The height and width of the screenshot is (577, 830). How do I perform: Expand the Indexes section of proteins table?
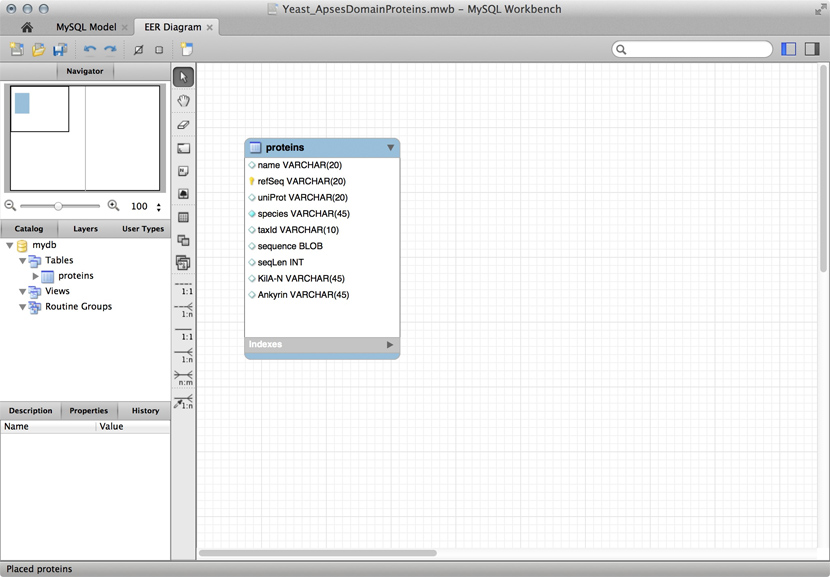click(x=390, y=345)
